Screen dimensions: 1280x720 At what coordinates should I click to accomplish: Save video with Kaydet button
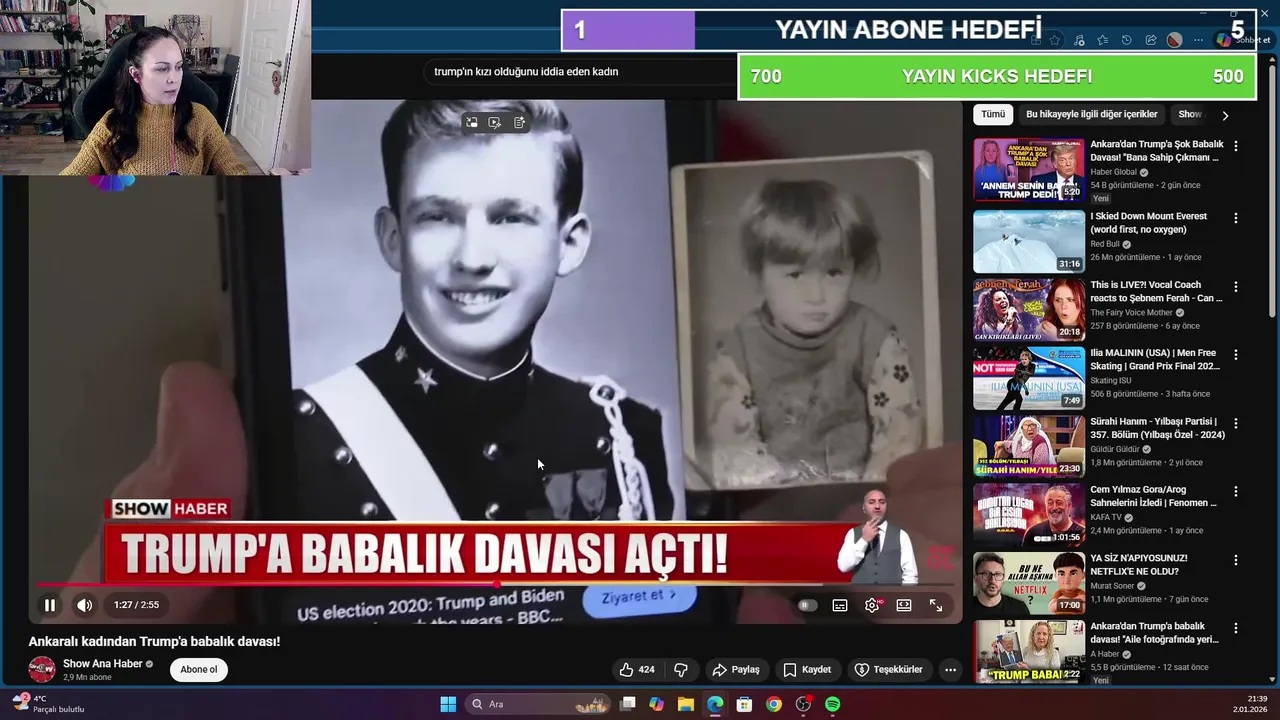tap(807, 669)
